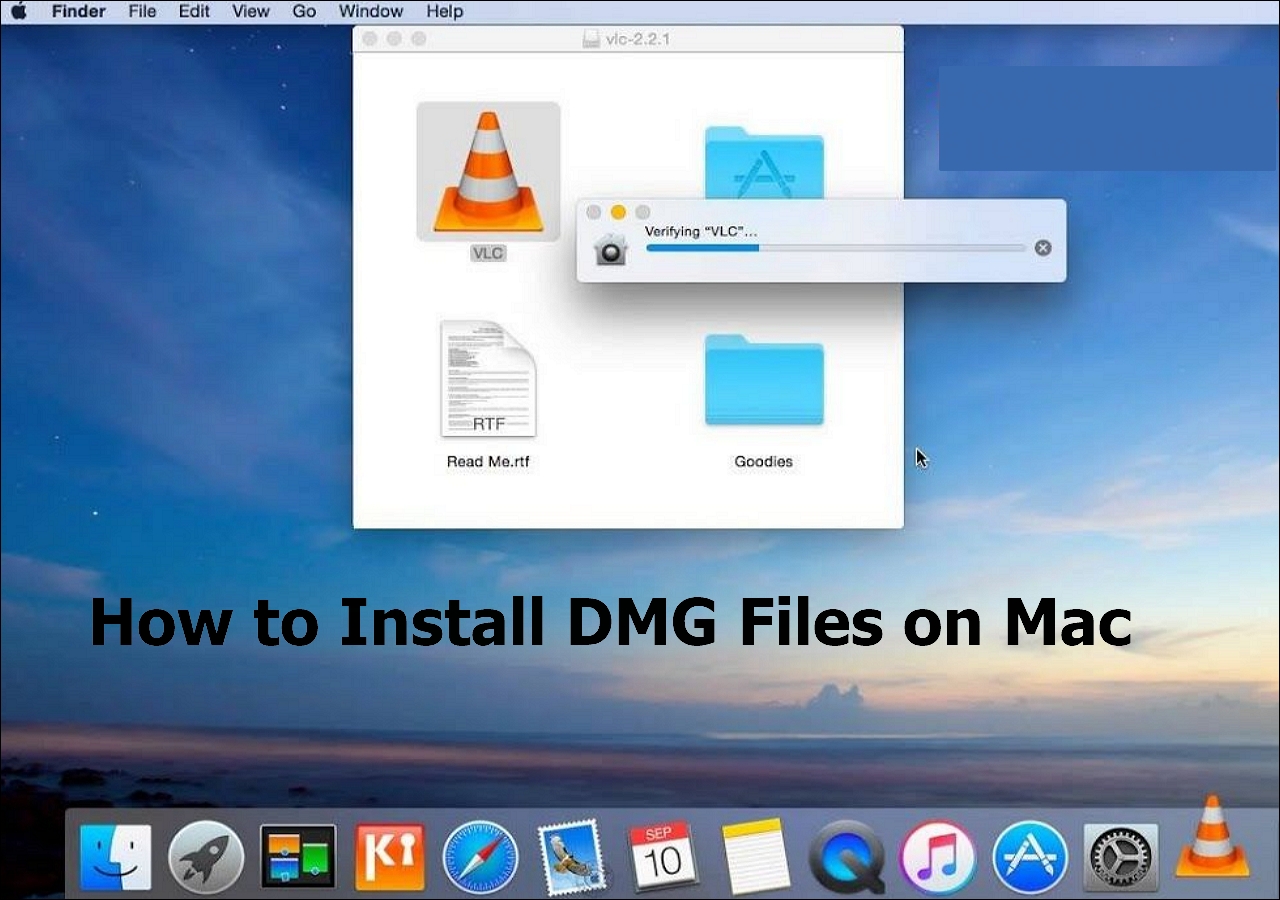Screen dimensions: 1280x900
Task: Open the File menu
Action: pos(143,11)
